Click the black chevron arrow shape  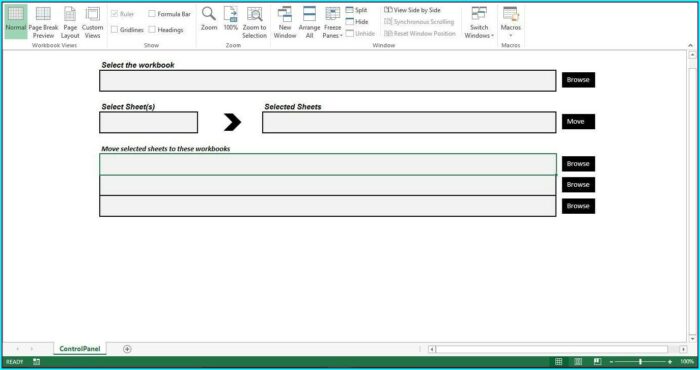[232, 122]
